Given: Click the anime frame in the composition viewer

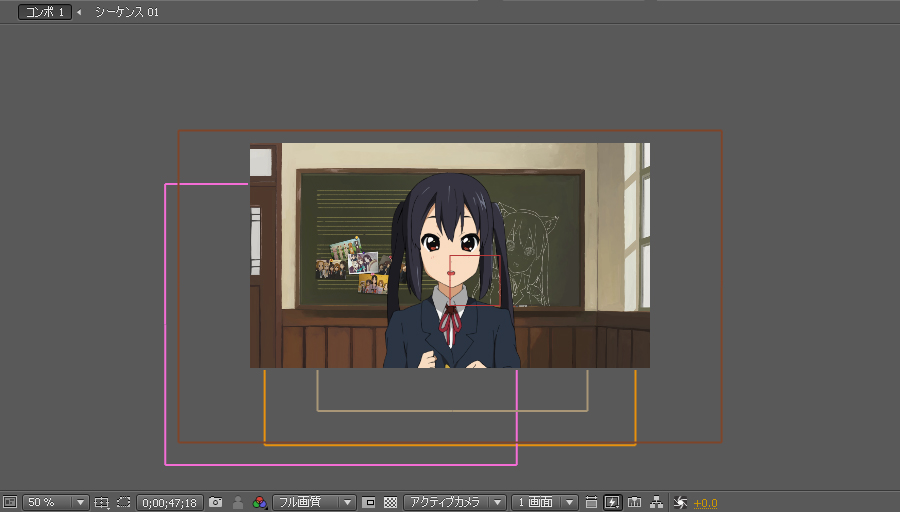Looking at the screenshot, I should tap(449, 255).
